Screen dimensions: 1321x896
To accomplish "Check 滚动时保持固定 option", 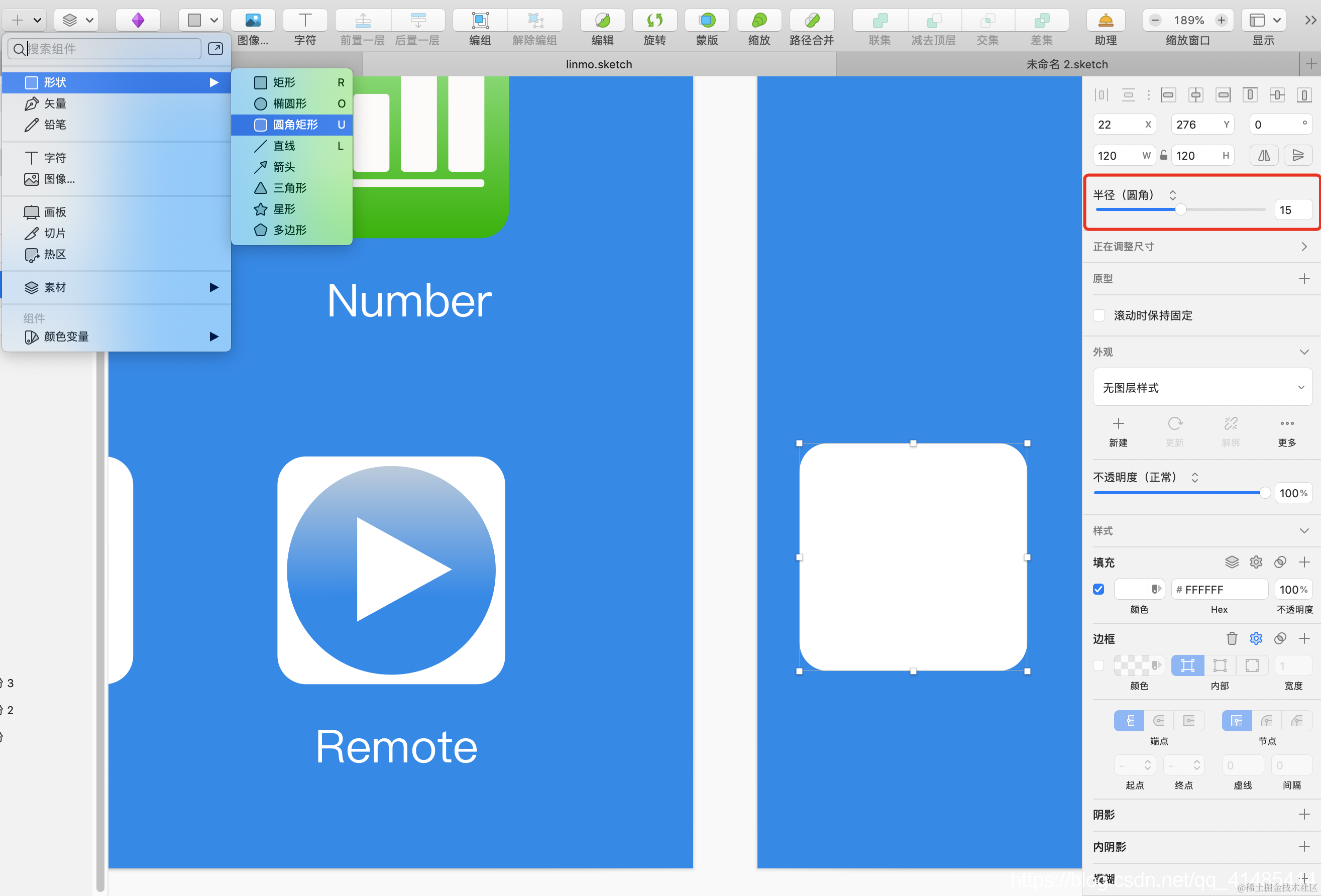I will 1099,315.
